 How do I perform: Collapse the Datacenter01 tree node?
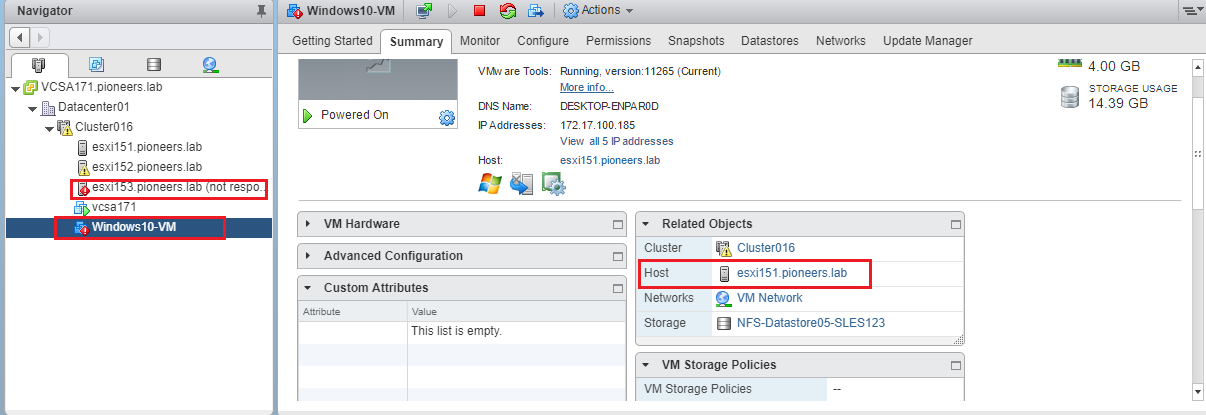click(x=32, y=108)
